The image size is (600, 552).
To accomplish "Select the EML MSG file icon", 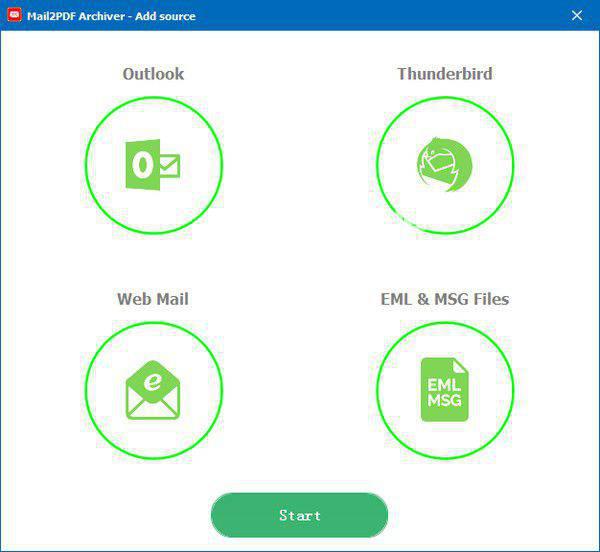I will (x=445, y=390).
